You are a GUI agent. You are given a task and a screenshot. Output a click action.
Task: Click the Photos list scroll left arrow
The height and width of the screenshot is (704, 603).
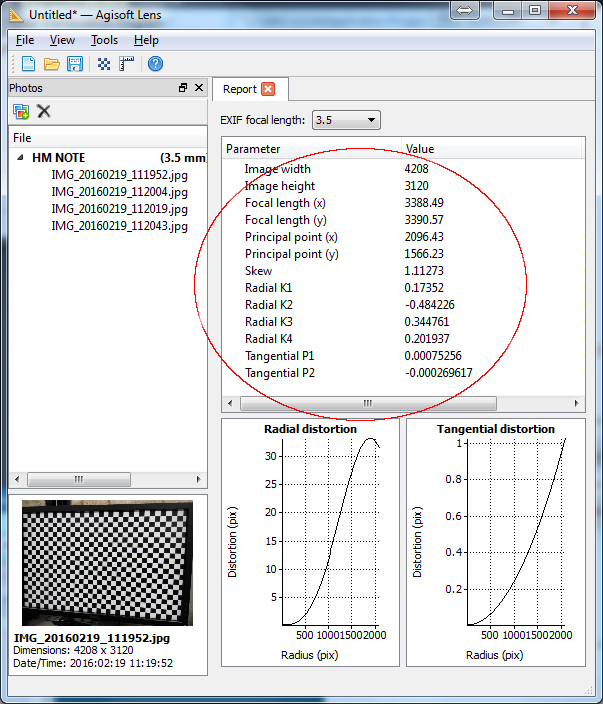pyautogui.click(x=17, y=479)
